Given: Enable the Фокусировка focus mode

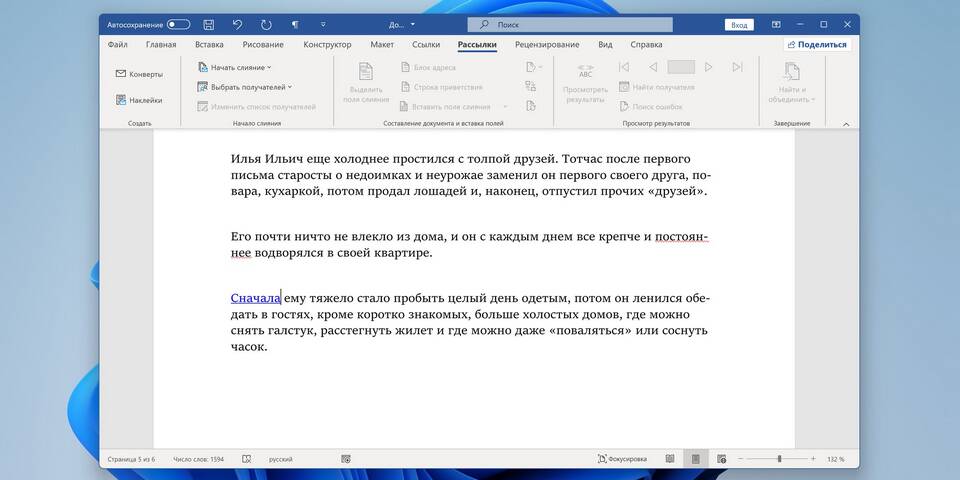Looking at the screenshot, I should click(622, 459).
